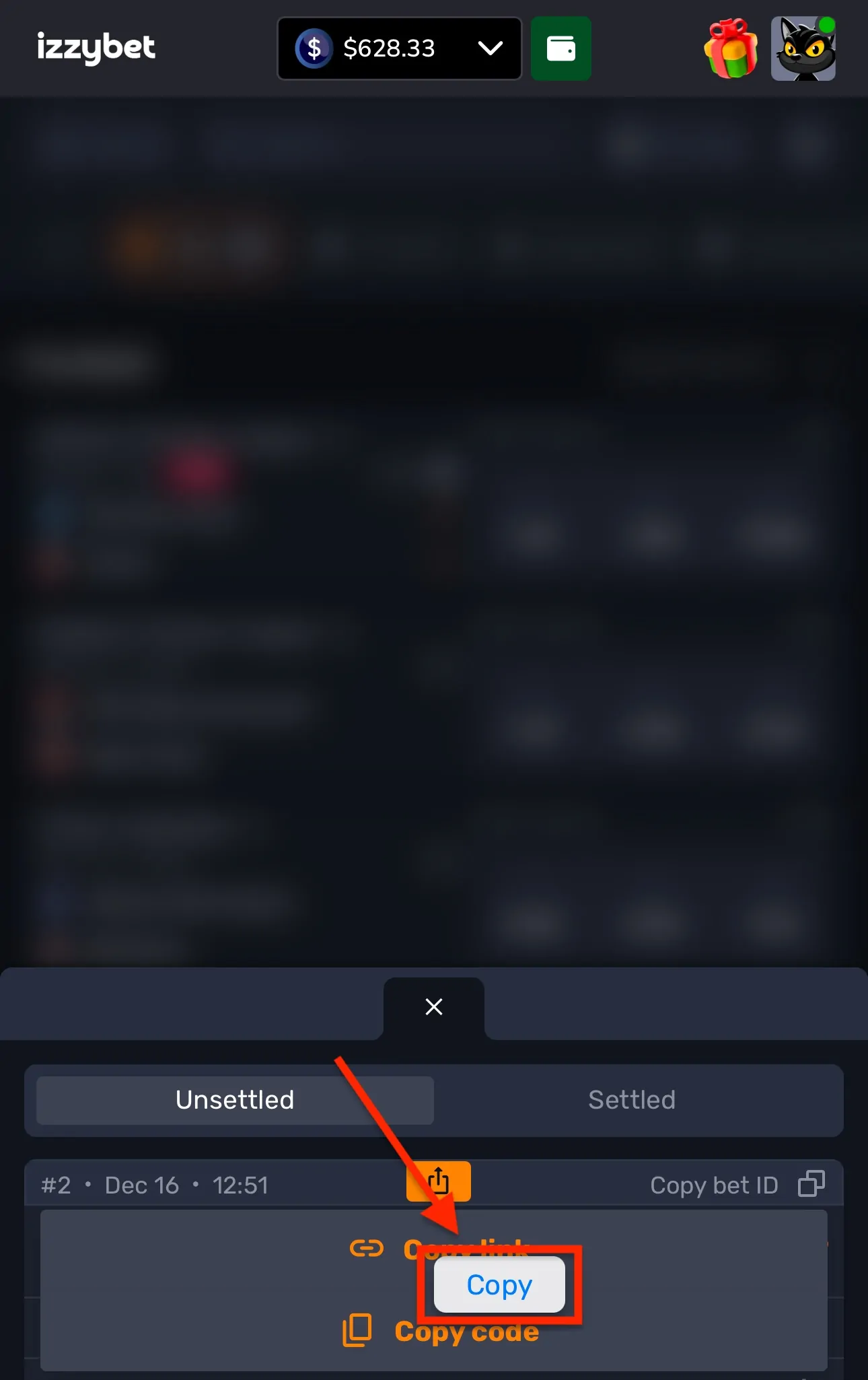This screenshot has height=1380, width=868.
Task: Click the dollar currency coin icon
Action: tap(314, 48)
